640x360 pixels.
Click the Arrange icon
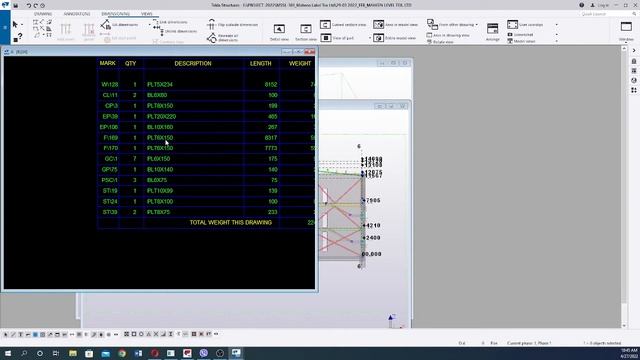coord(493,29)
